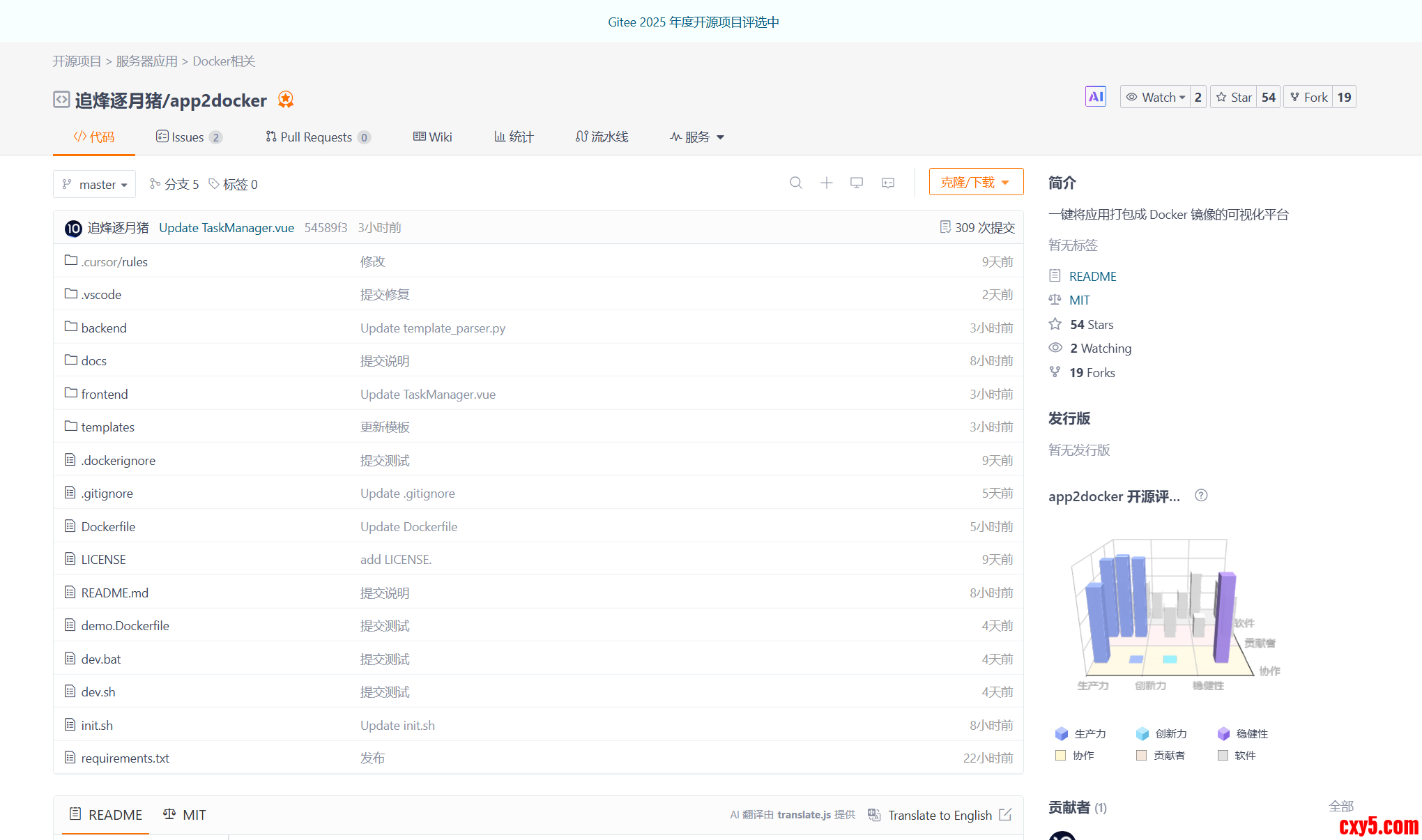The image size is (1422, 840).
Task: Click the AI assistant icon
Action: click(x=1095, y=97)
